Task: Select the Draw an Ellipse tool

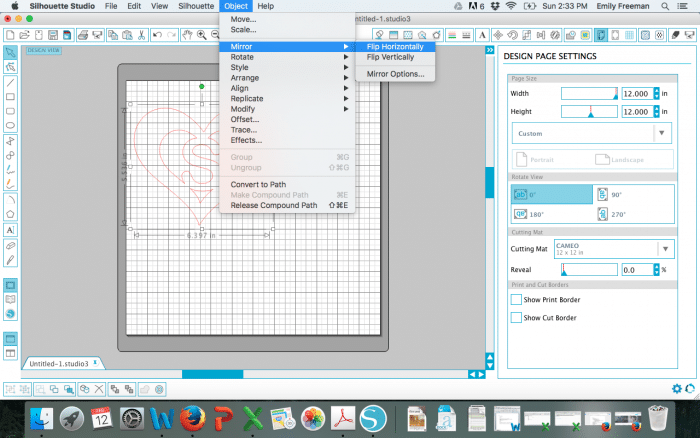Action: click(x=10, y=125)
